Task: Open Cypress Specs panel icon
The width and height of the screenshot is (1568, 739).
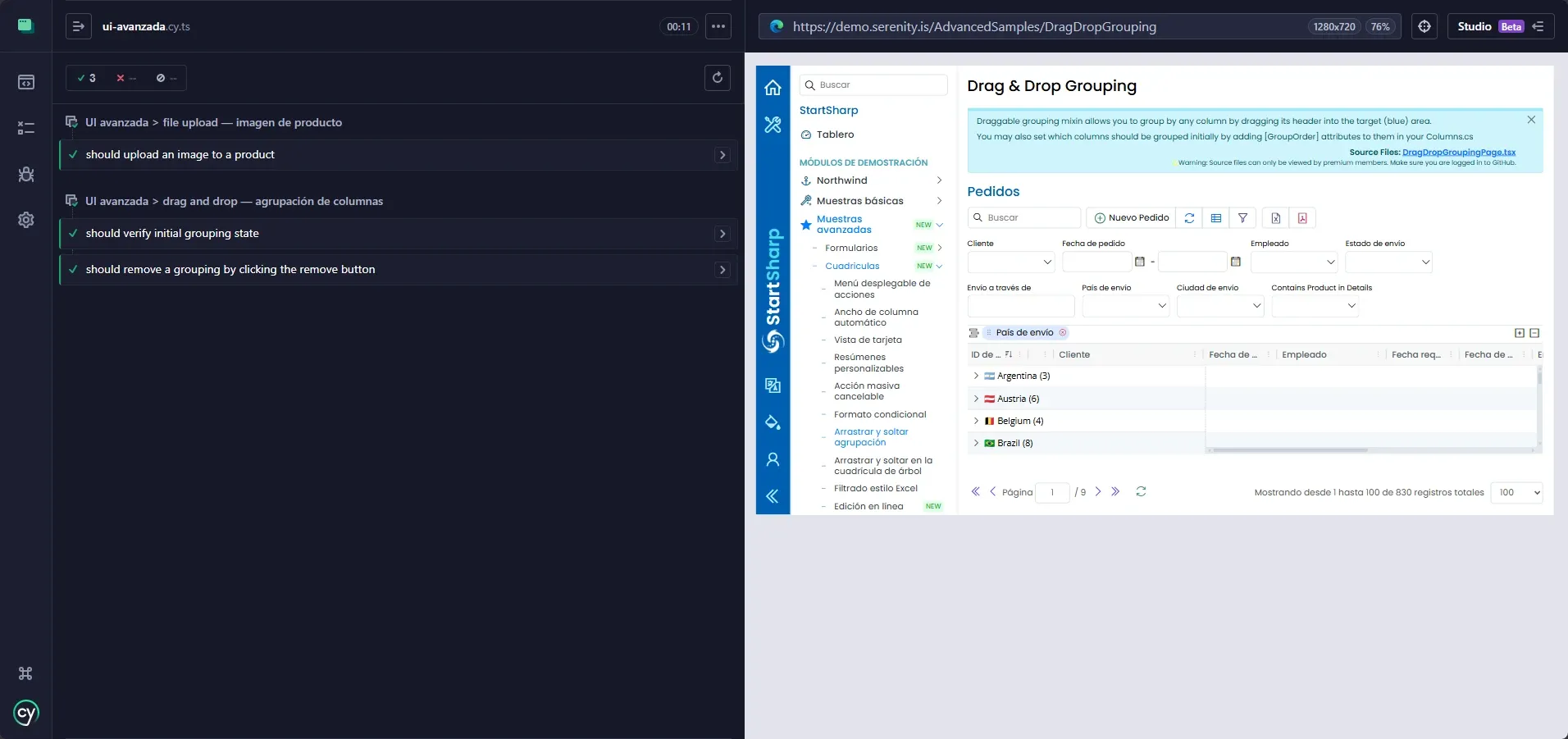Action: click(26, 82)
